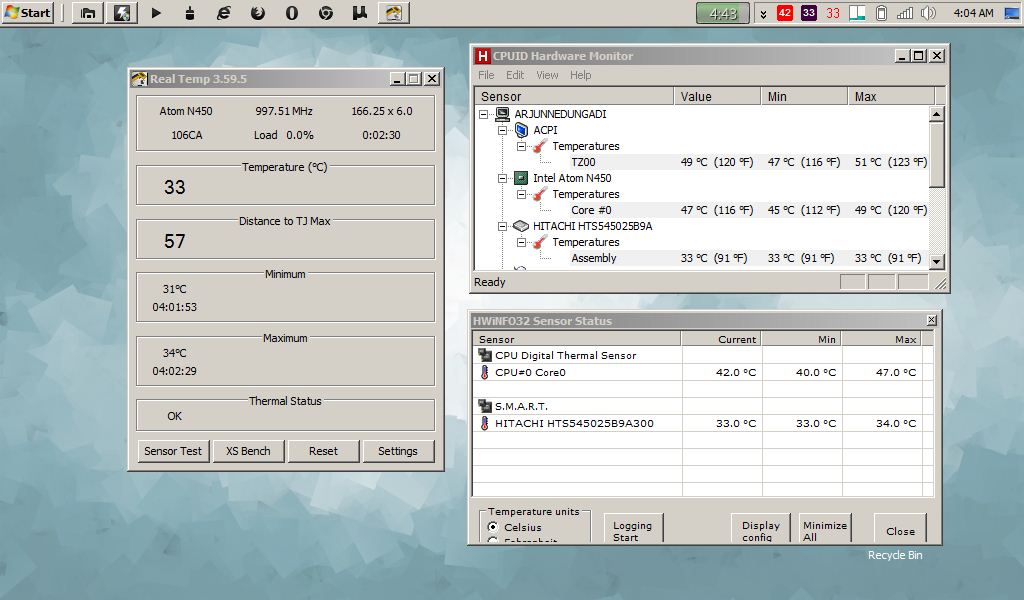This screenshot has height=600, width=1024.
Task: Open the Windows Start menu
Action: click(27, 12)
